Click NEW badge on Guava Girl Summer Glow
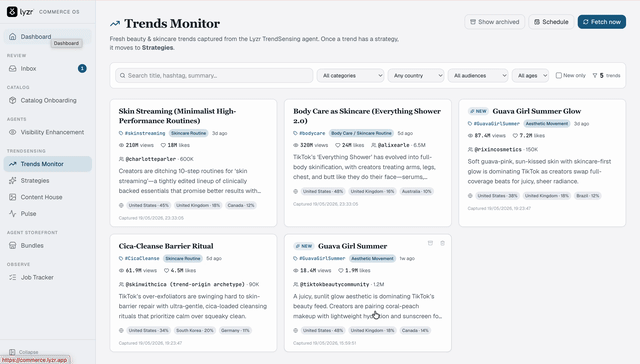Screen dimensions: 640x364 pyautogui.click(x=478, y=111)
